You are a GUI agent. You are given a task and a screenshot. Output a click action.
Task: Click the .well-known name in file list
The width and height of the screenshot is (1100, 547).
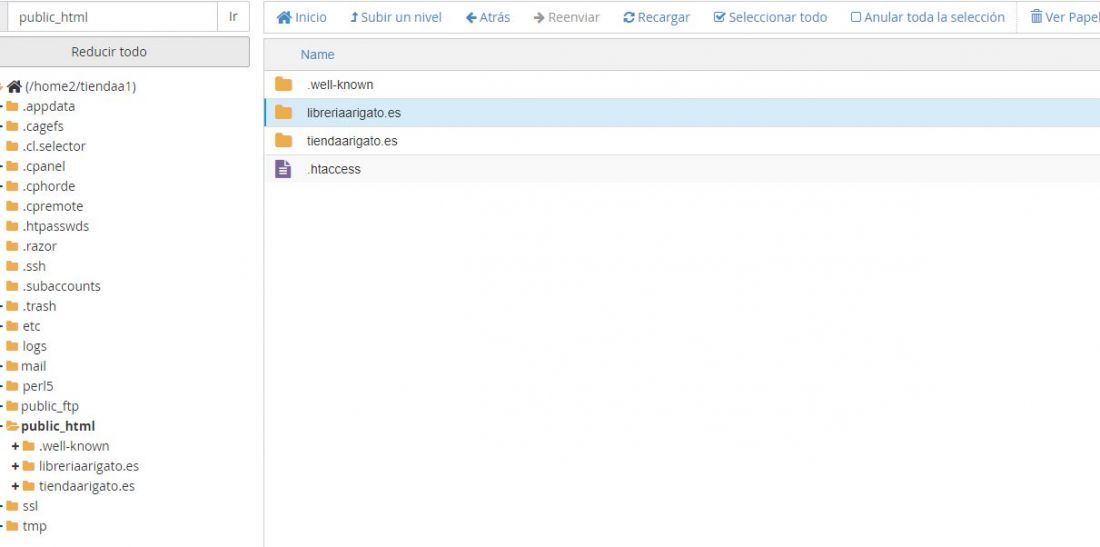click(340, 85)
